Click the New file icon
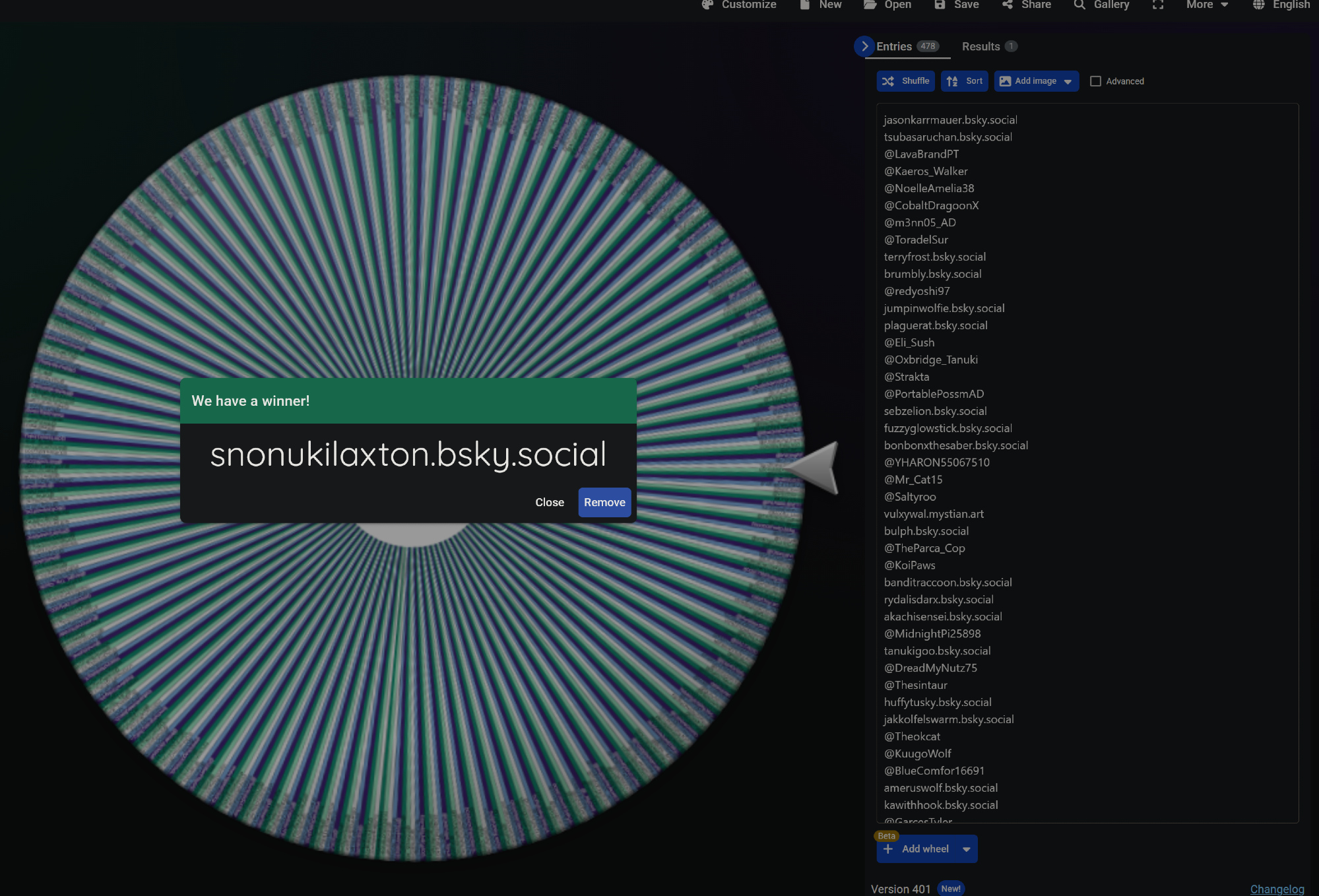 pyautogui.click(x=804, y=5)
